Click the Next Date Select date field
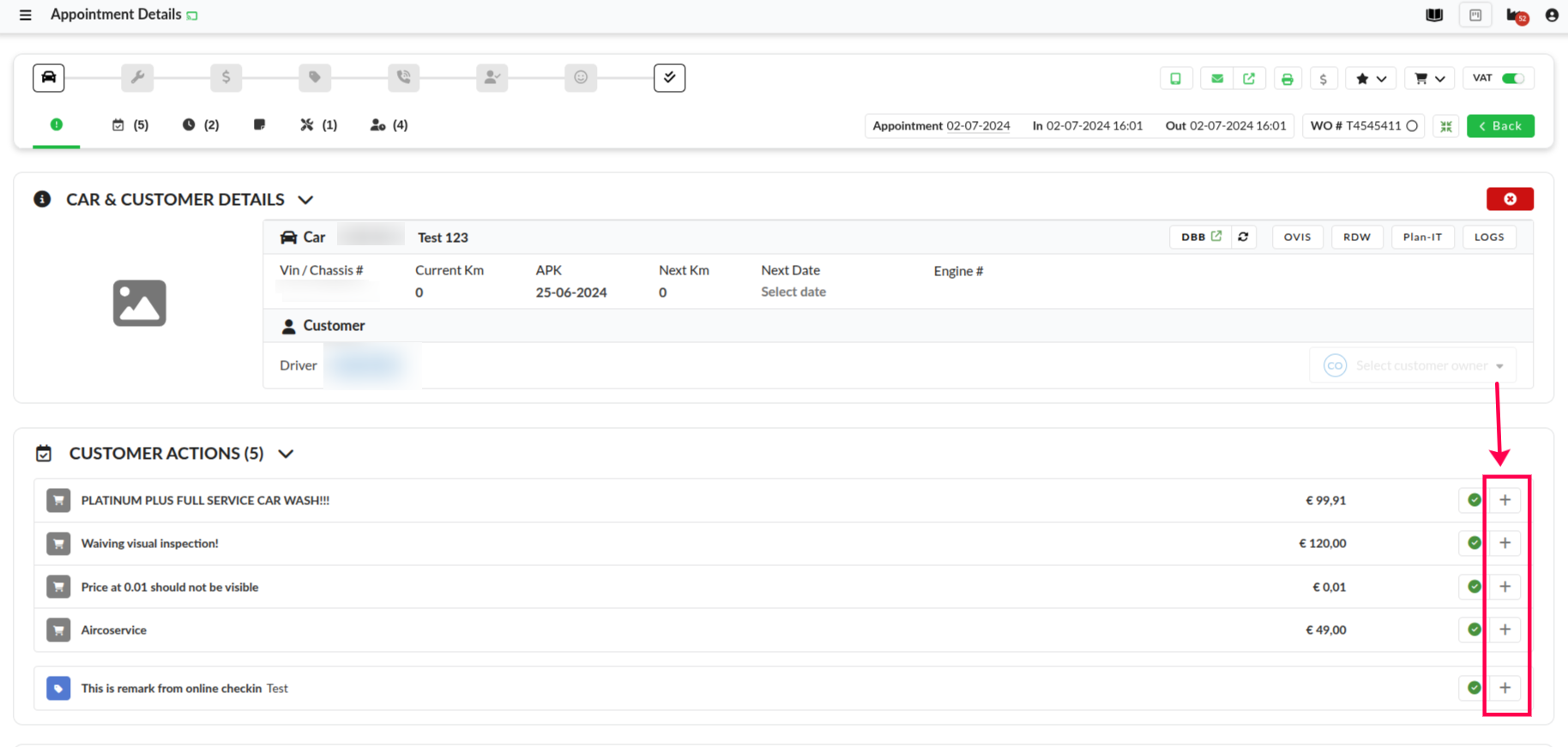Viewport: 1568px width, 747px height. tap(793, 292)
